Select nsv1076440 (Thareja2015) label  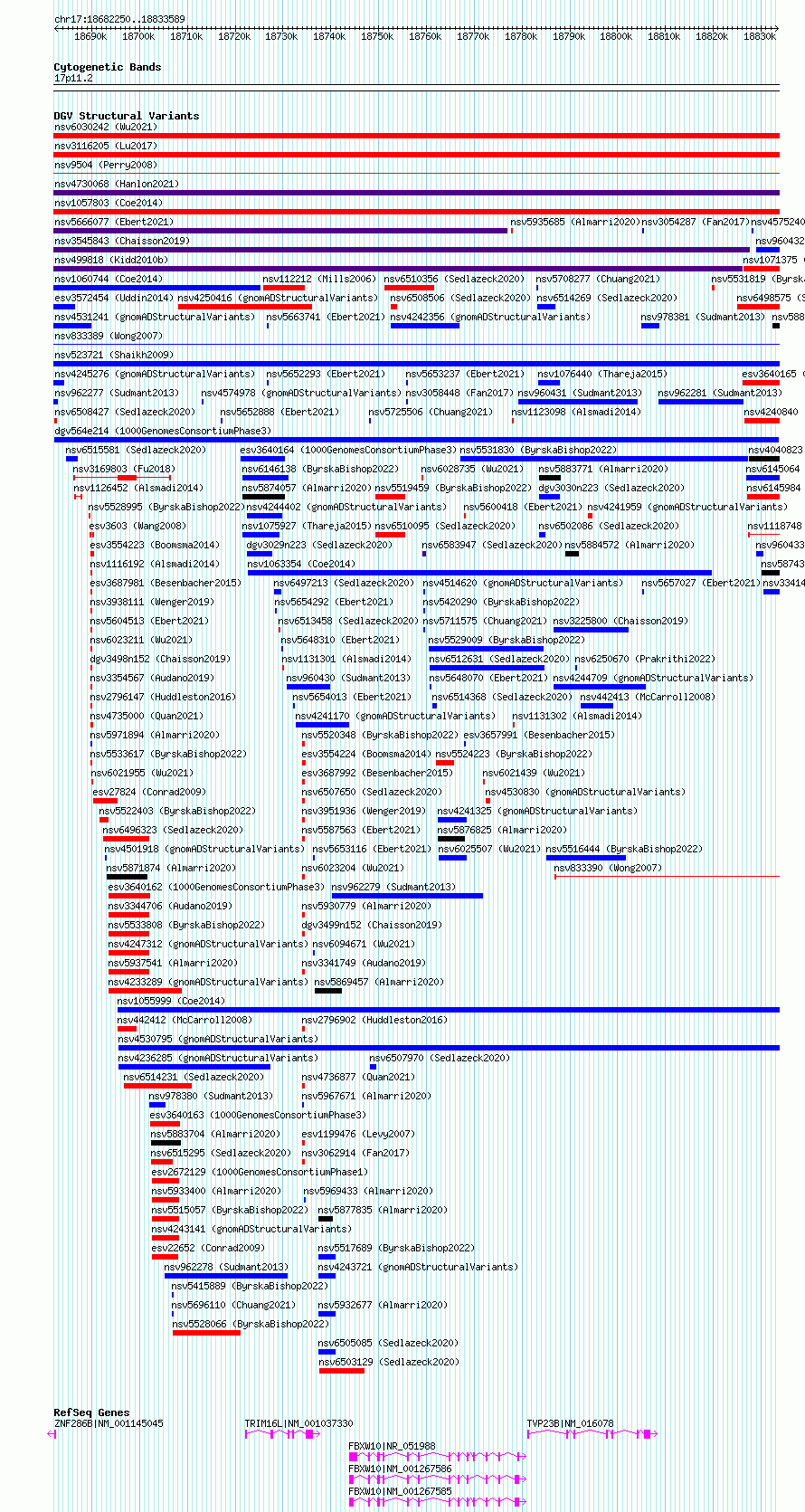(602, 374)
